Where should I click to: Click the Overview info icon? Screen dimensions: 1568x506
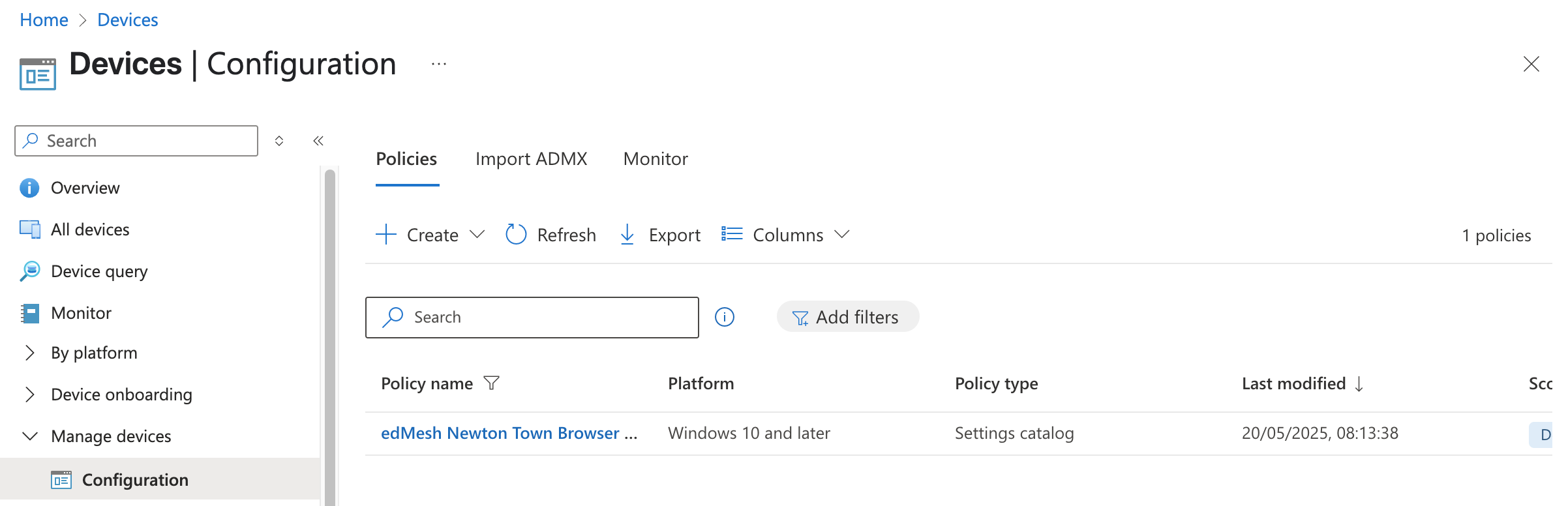[x=29, y=188]
